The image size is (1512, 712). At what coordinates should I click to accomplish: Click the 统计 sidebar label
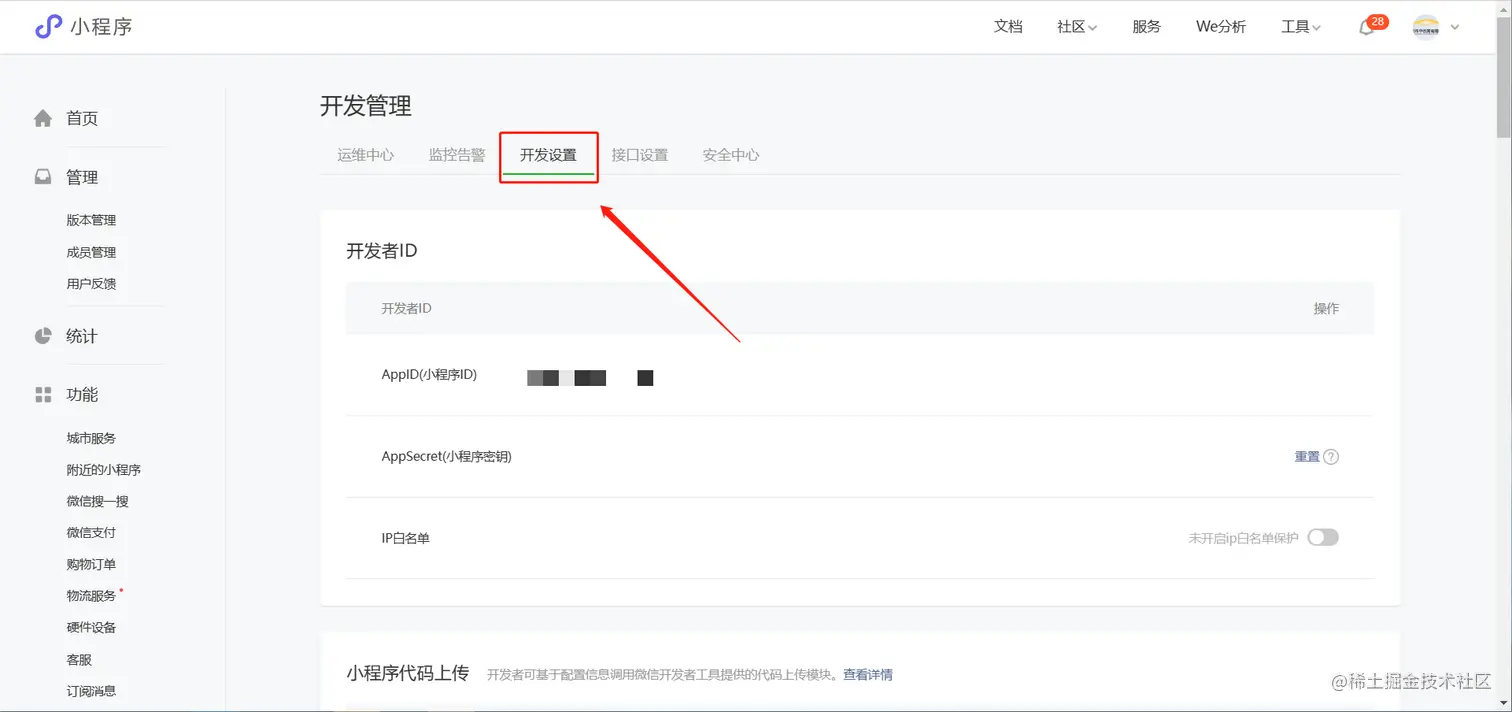(x=82, y=336)
